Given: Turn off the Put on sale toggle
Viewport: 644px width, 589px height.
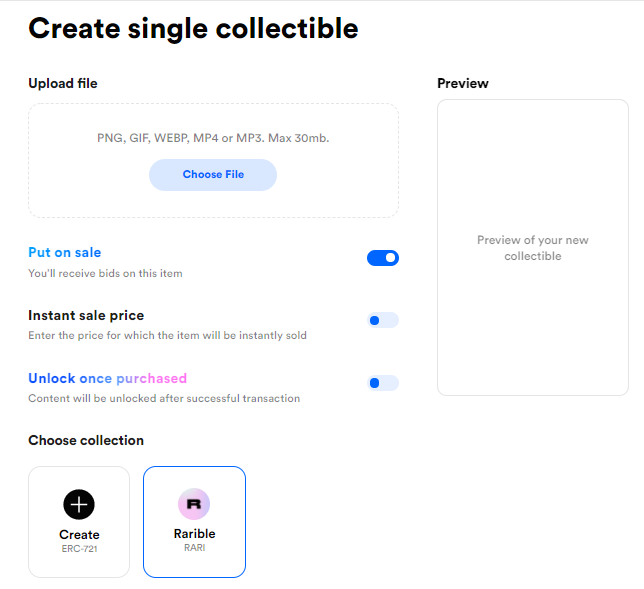Looking at the screenshot, I should coord(383,258).
